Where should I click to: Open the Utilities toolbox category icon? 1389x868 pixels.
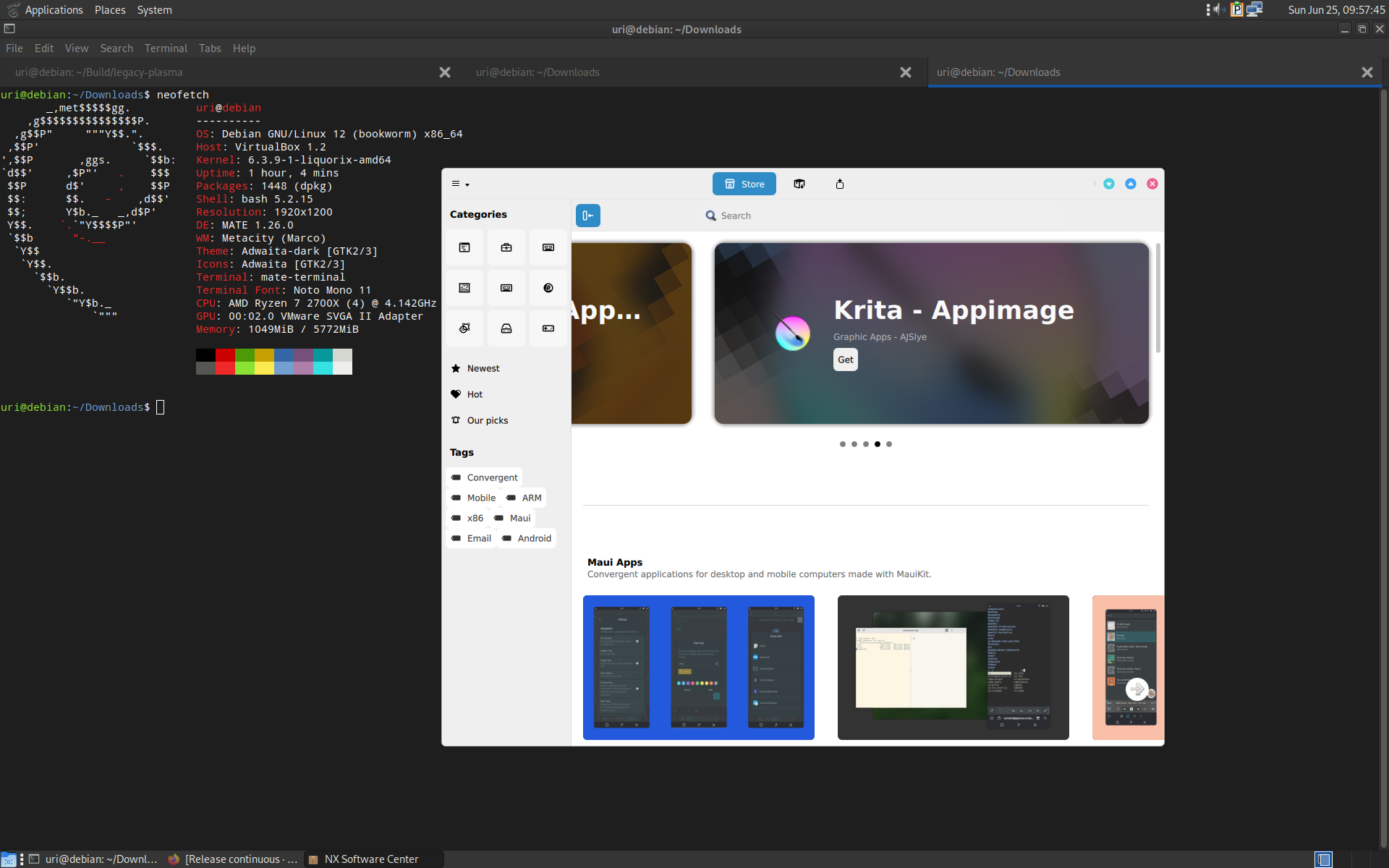coord(506,247)
